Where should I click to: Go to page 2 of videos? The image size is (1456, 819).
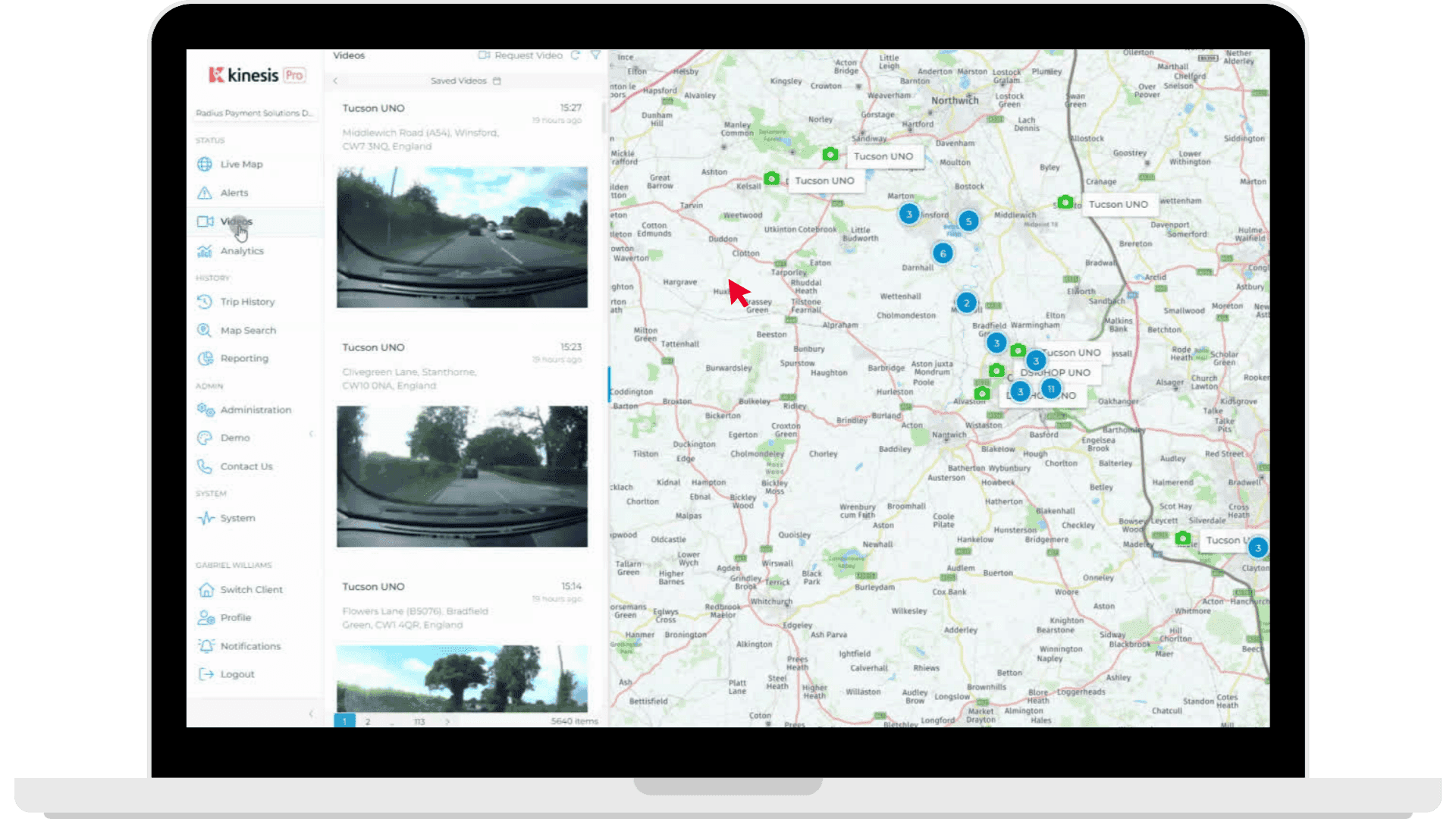point(368,721)
